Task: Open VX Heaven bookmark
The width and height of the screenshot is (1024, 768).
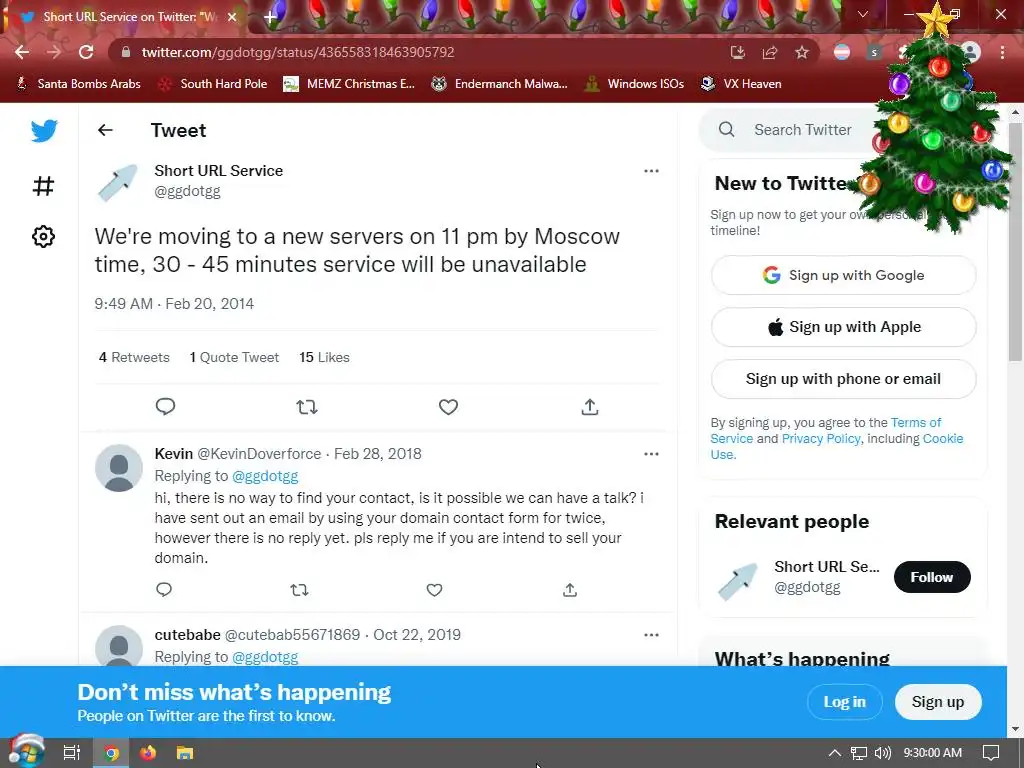Action: (741, 84)
